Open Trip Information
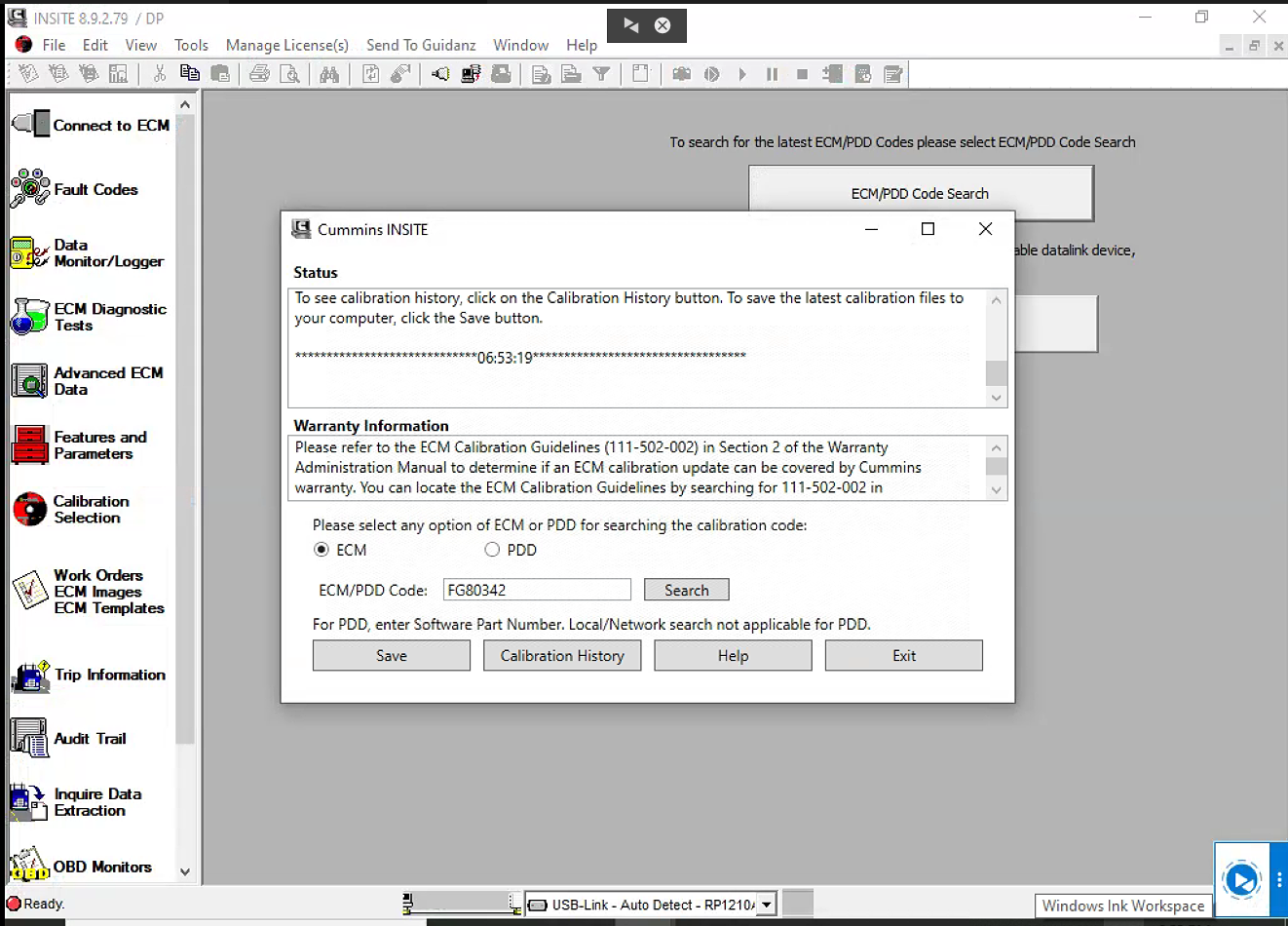 coord(89,675)
